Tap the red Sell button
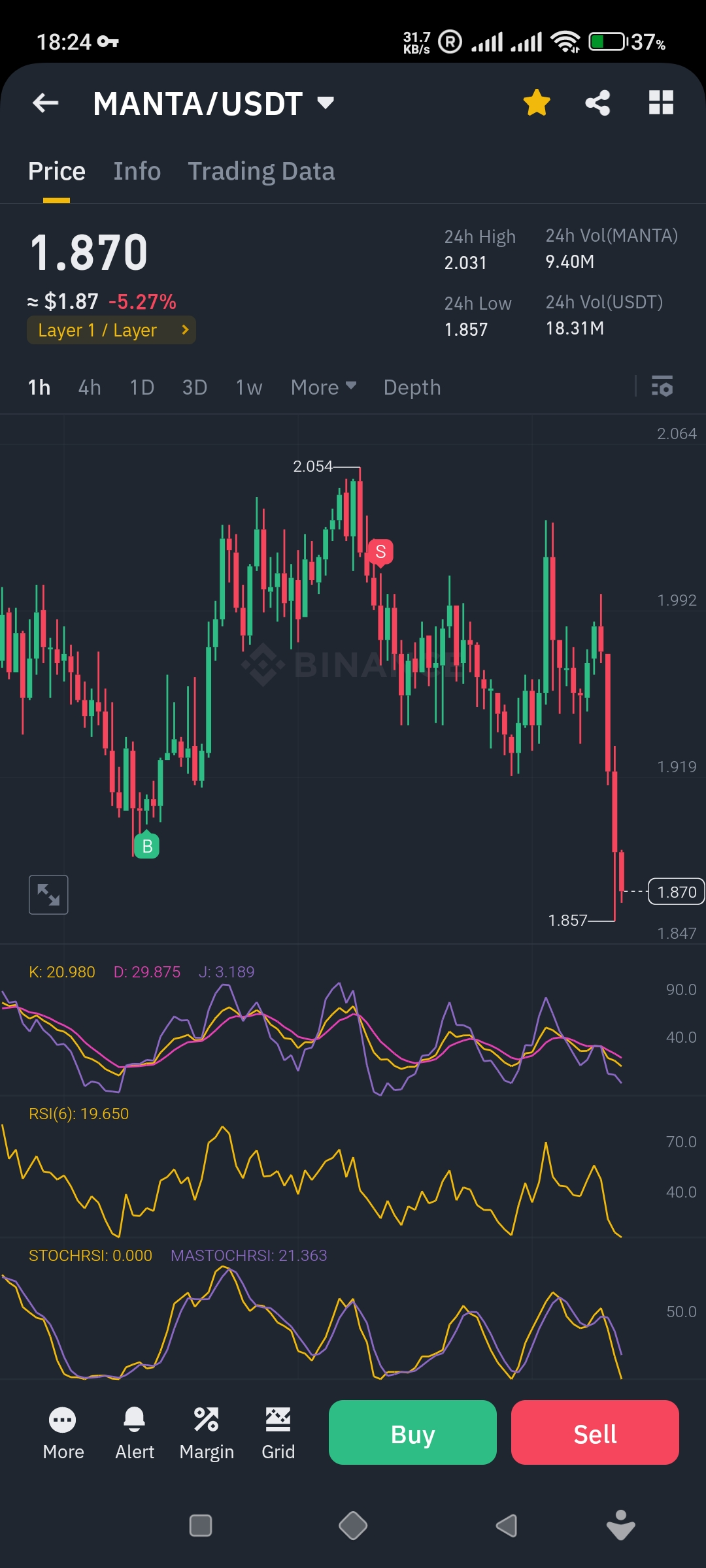Viewport: 706px width, 1568px height. tap(595, 1432)
